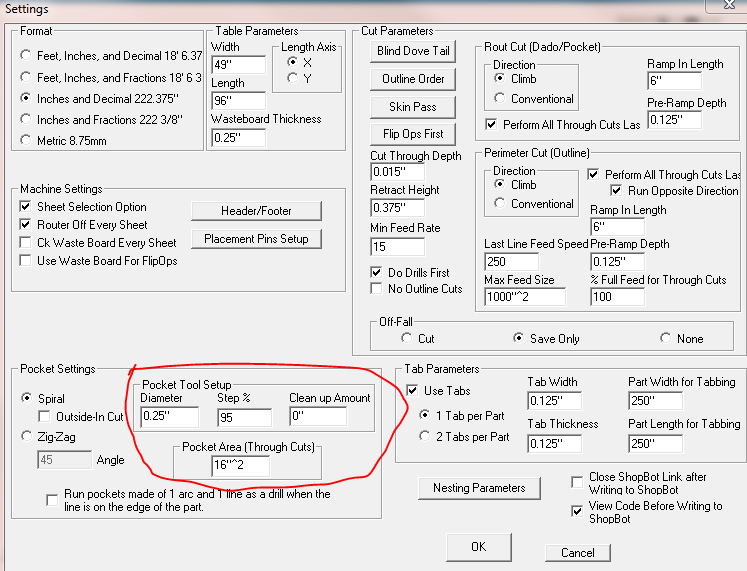Open Placement Pins Setup
This screenshot has width=747, height=571.
(x=256, y=239)
